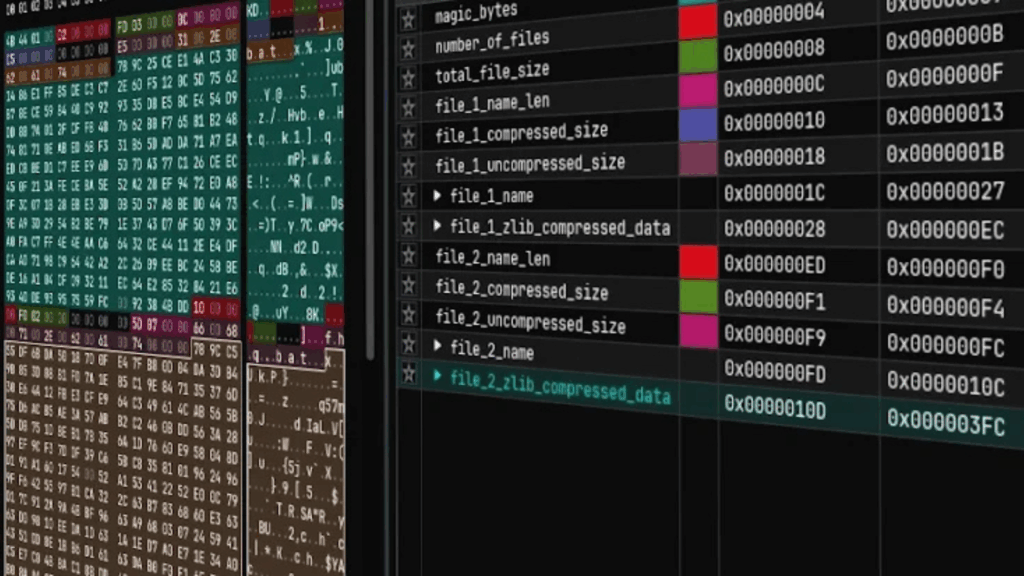Viewport: 1024px width, 576px height.
Task: Mark file_1_name_len as favorite via star
Action: coord(408,106)
